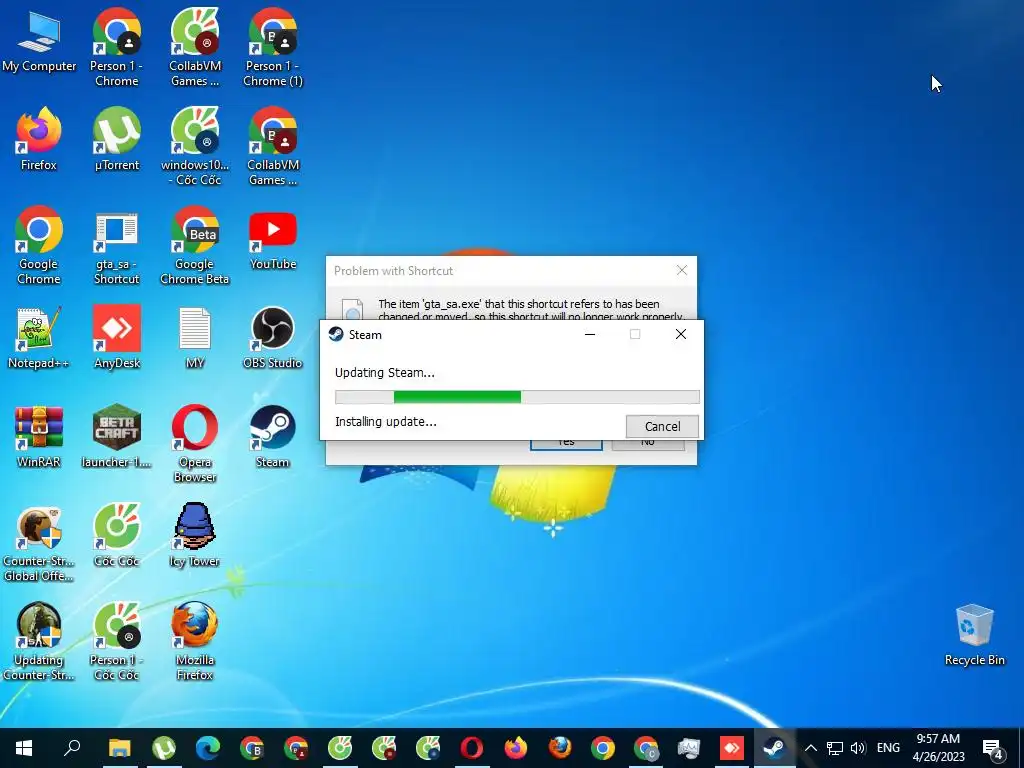Change input language from ENG

point(888,748)
